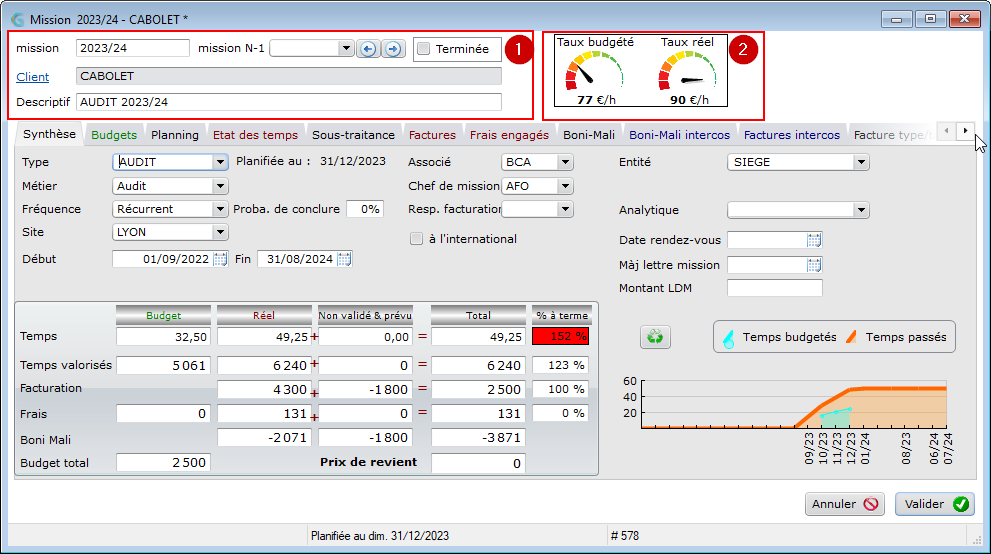Expand the Entité SIEGE dropdown

[861, 162]
